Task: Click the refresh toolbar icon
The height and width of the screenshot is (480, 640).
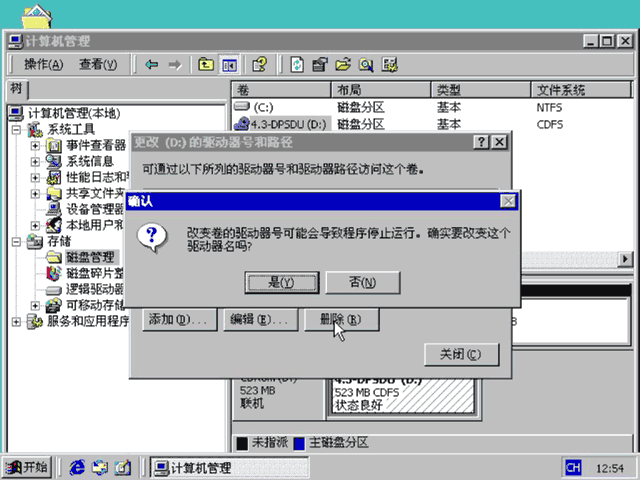Action: 297,64
